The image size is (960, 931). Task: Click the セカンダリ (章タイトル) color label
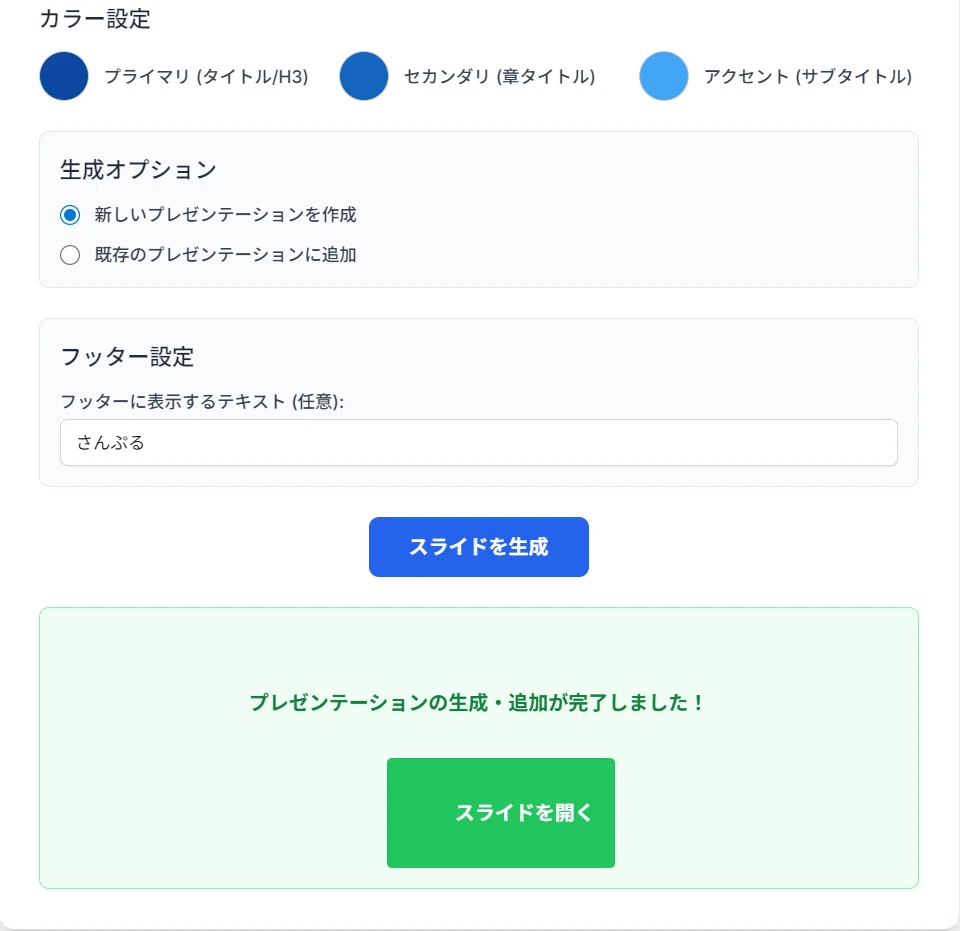tap(500, 77)
